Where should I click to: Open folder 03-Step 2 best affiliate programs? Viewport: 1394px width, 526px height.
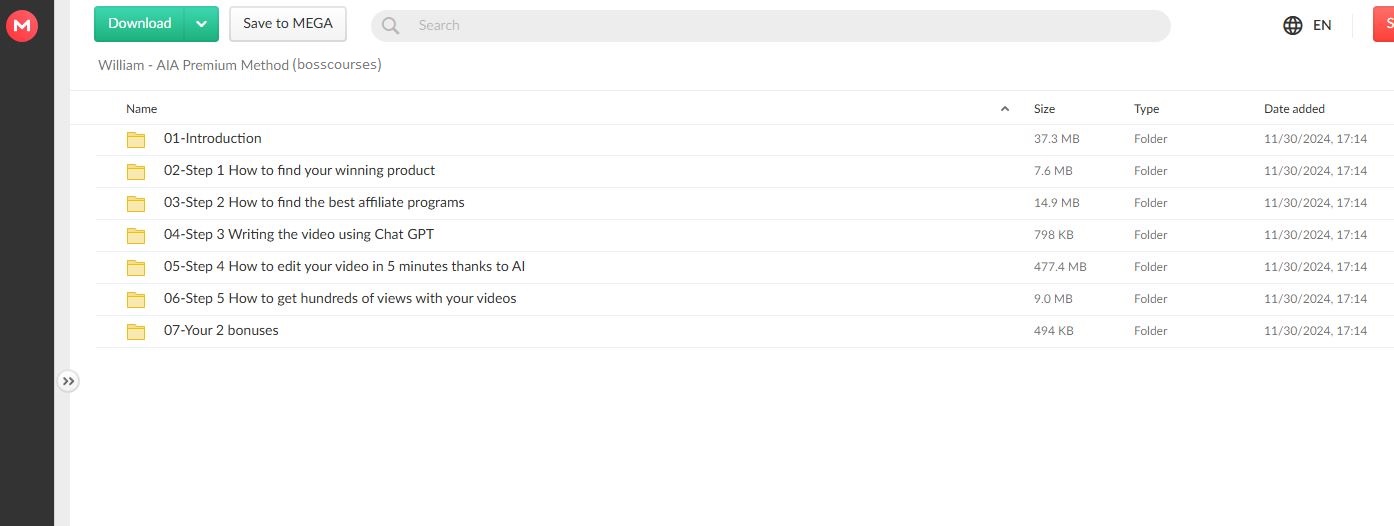[x=314, y=203]
